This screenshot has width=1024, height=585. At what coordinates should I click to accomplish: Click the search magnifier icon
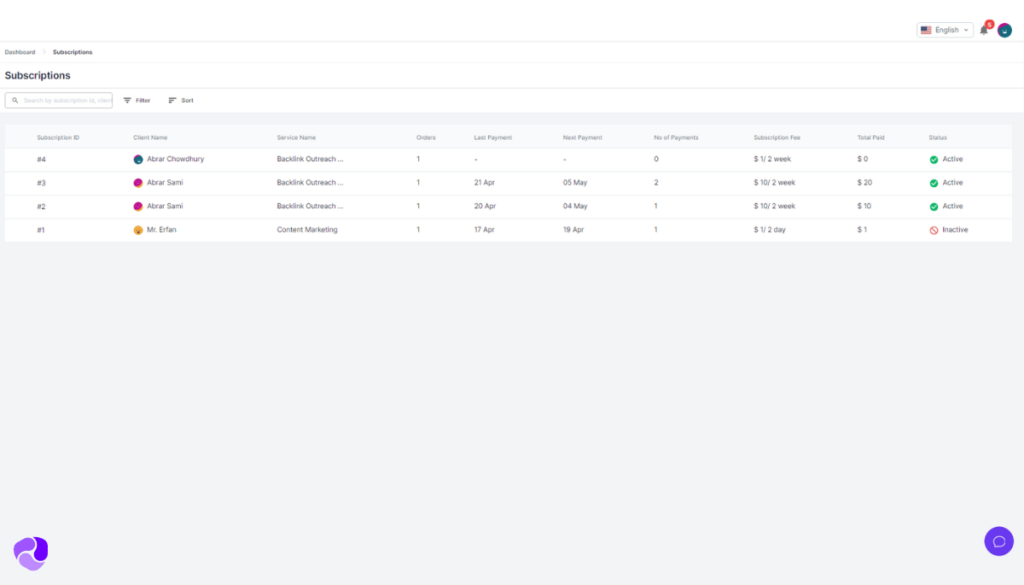click(15, 101)
